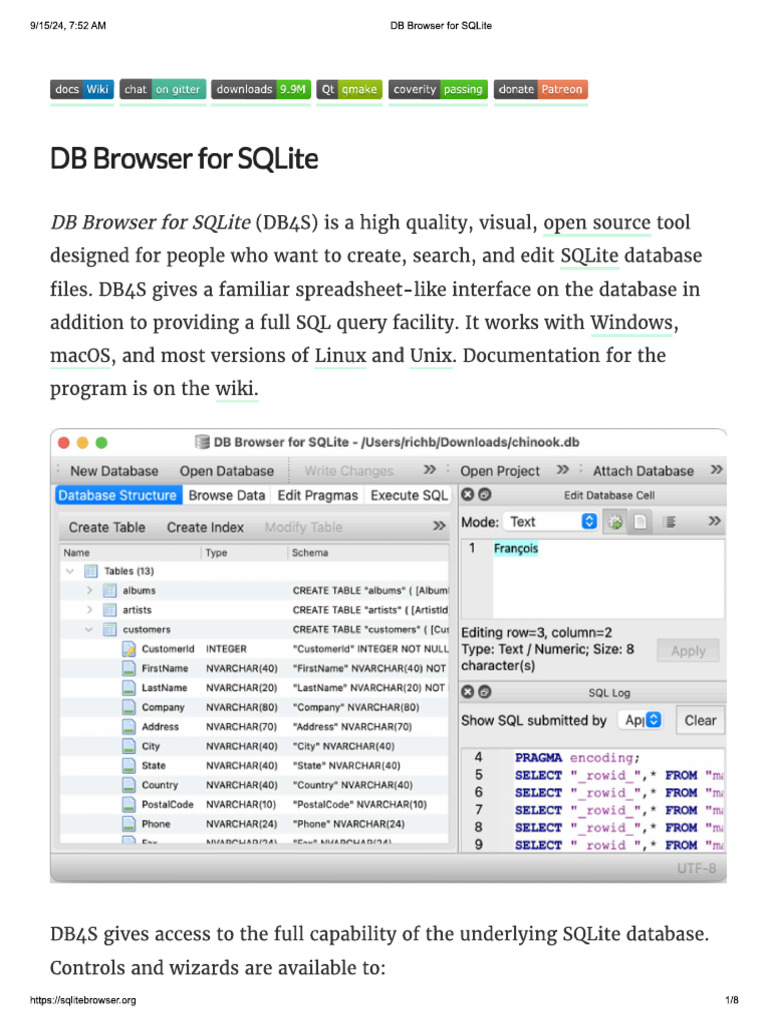
Task: Follow the Linux link
Action: click(x=340, y=356)
